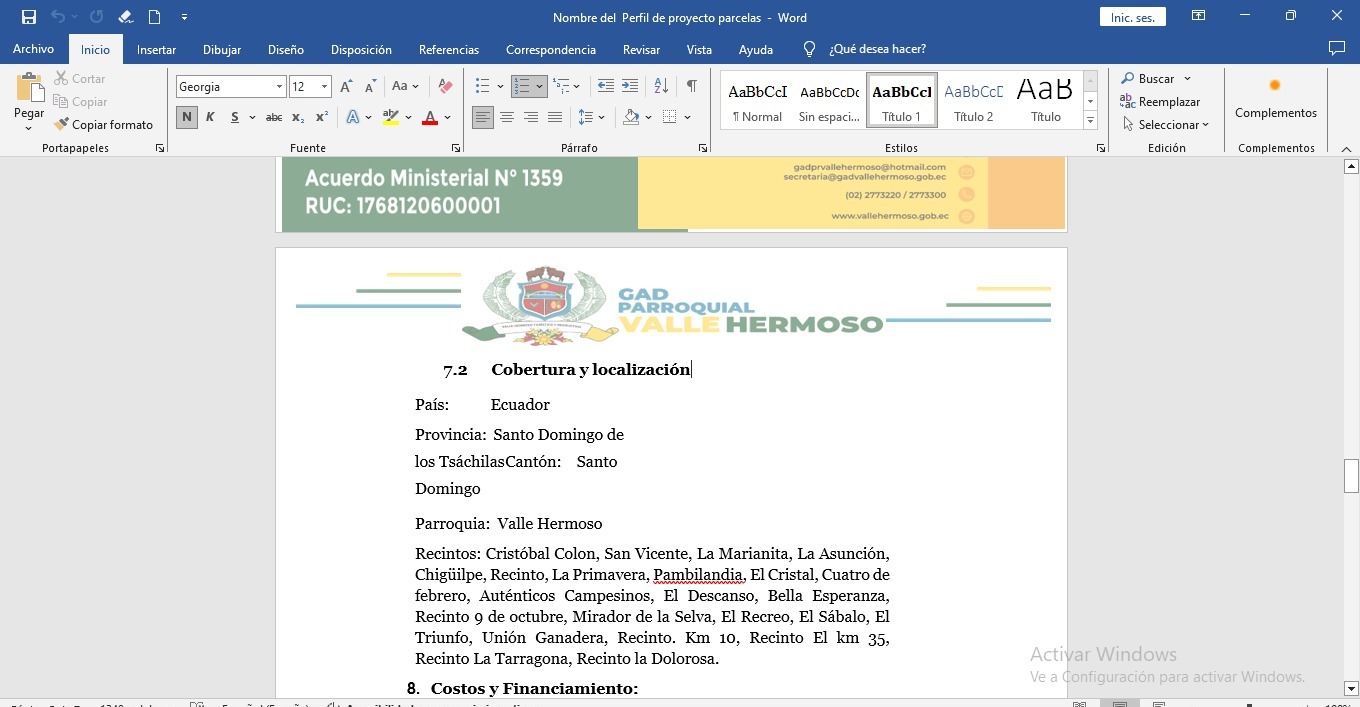
Task: Click the Inic. ses. sign-in button
Action: pos(1132,18)
